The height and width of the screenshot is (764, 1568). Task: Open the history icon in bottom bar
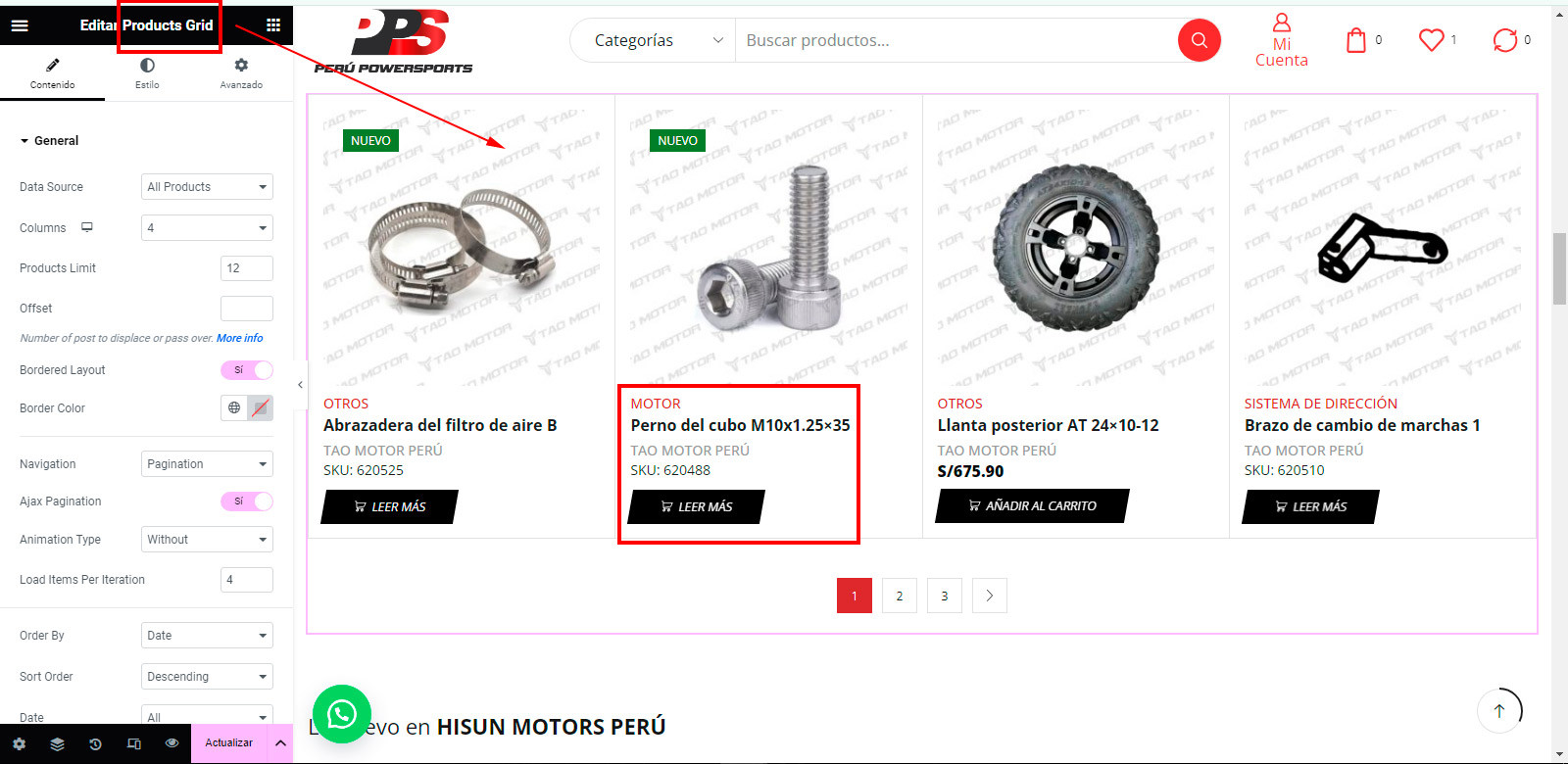click(x=95, y=744)
